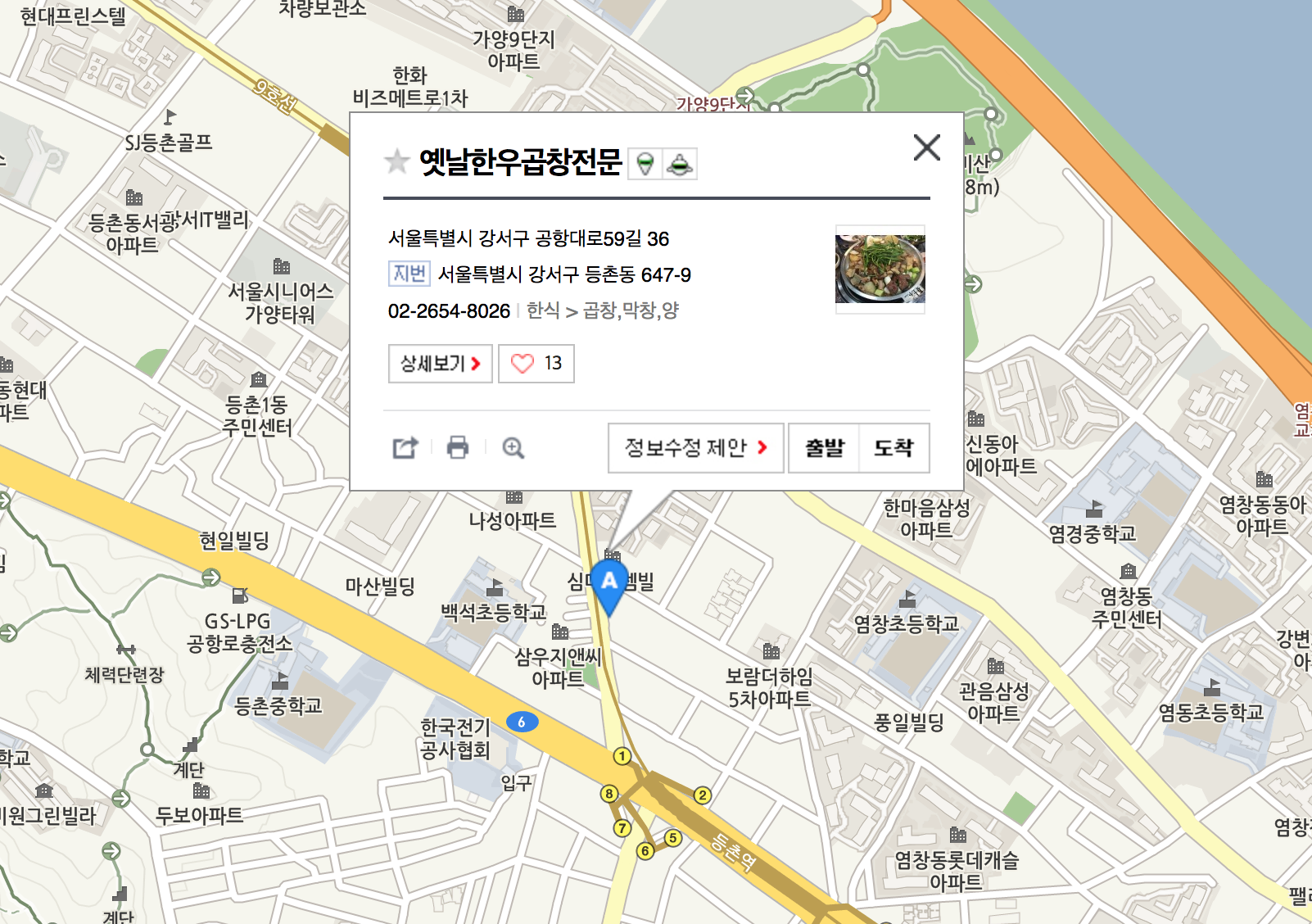Toggle the heart like button with 13

coord(536,364)
